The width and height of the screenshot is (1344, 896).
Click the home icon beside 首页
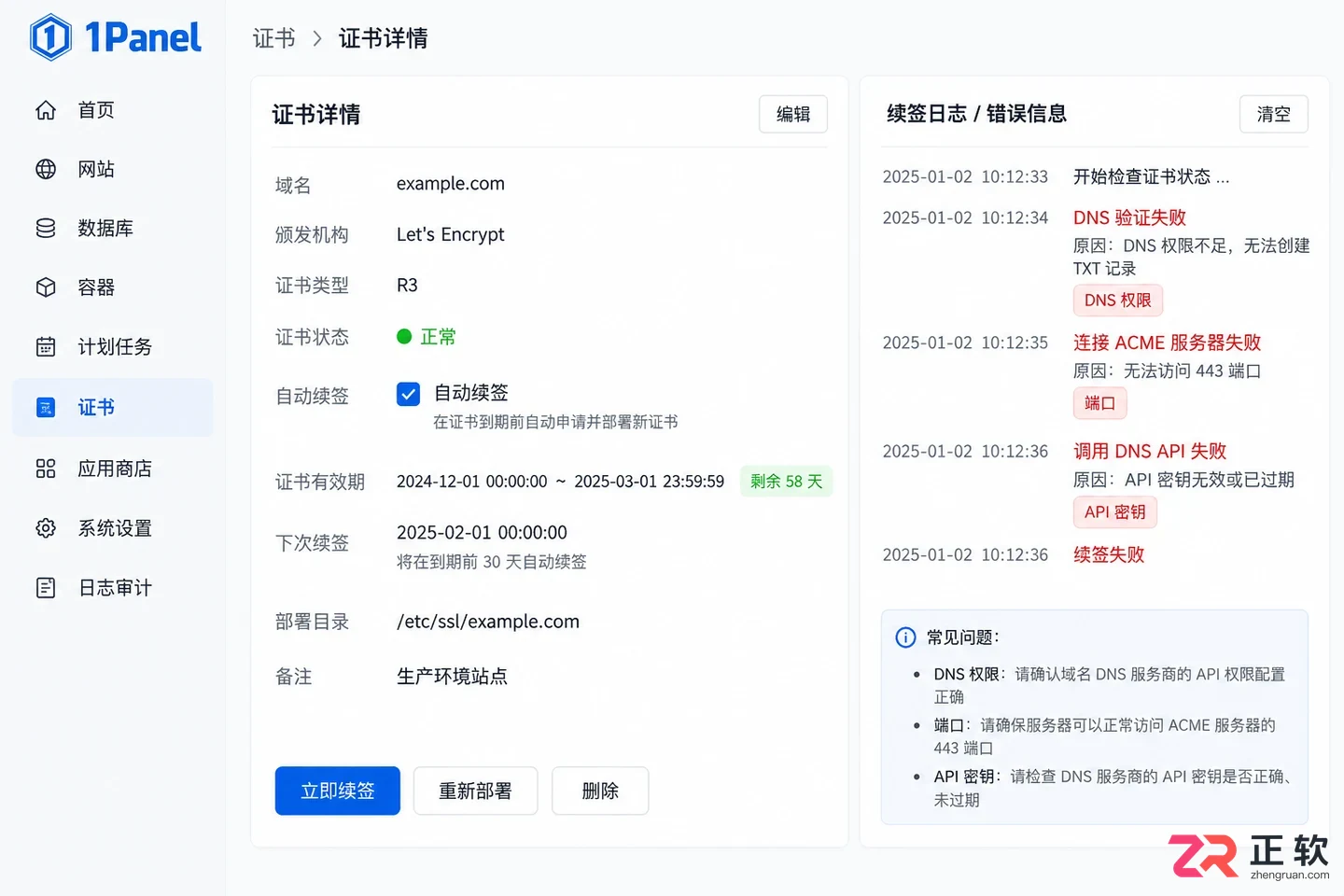tap(46, 110)
